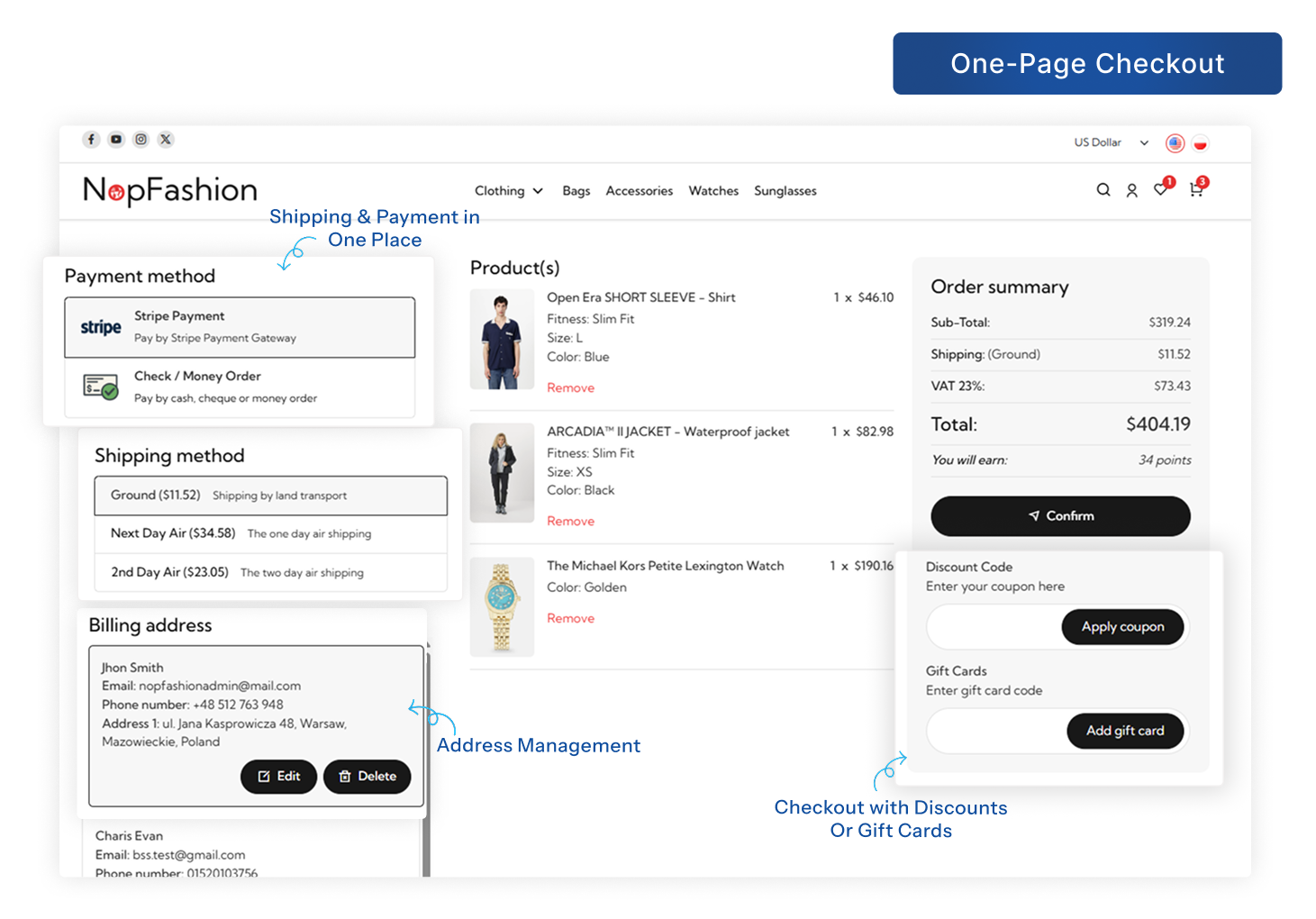Delete the Jhon Smith address
The height and width of the screenshot is (919, 1316).
tap(367, 777)
